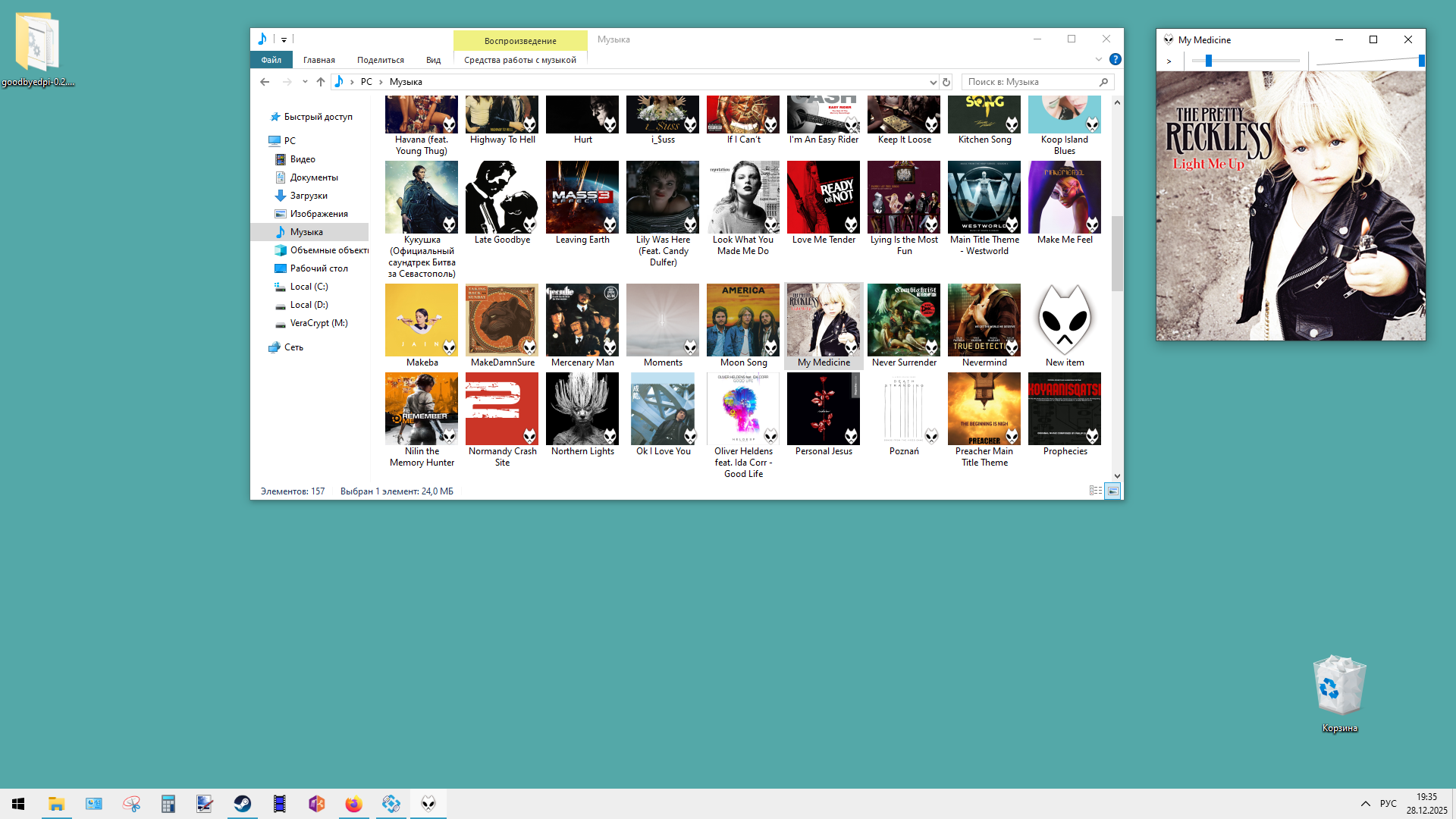1456x819 pixels.
Task: Launch Firefox from the taskbar
Action: (x=354, y=804)
